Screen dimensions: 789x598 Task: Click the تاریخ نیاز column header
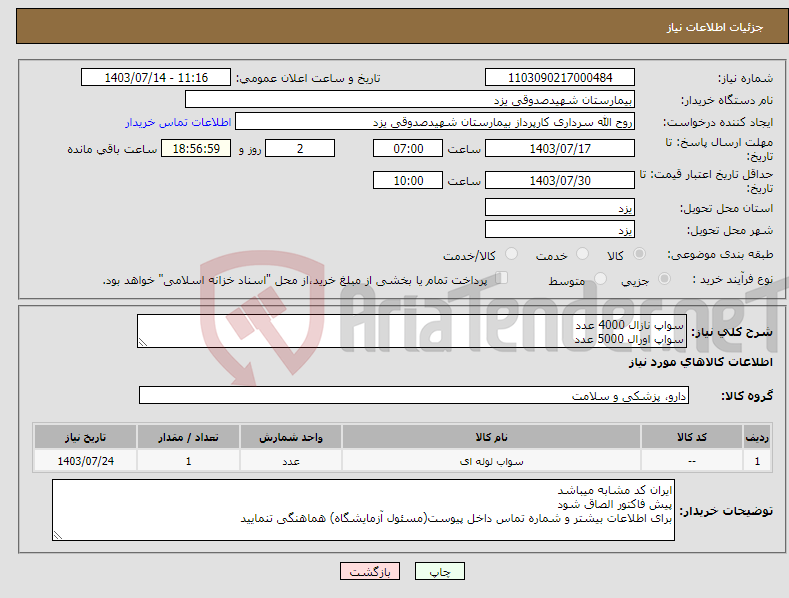(86, 437)
